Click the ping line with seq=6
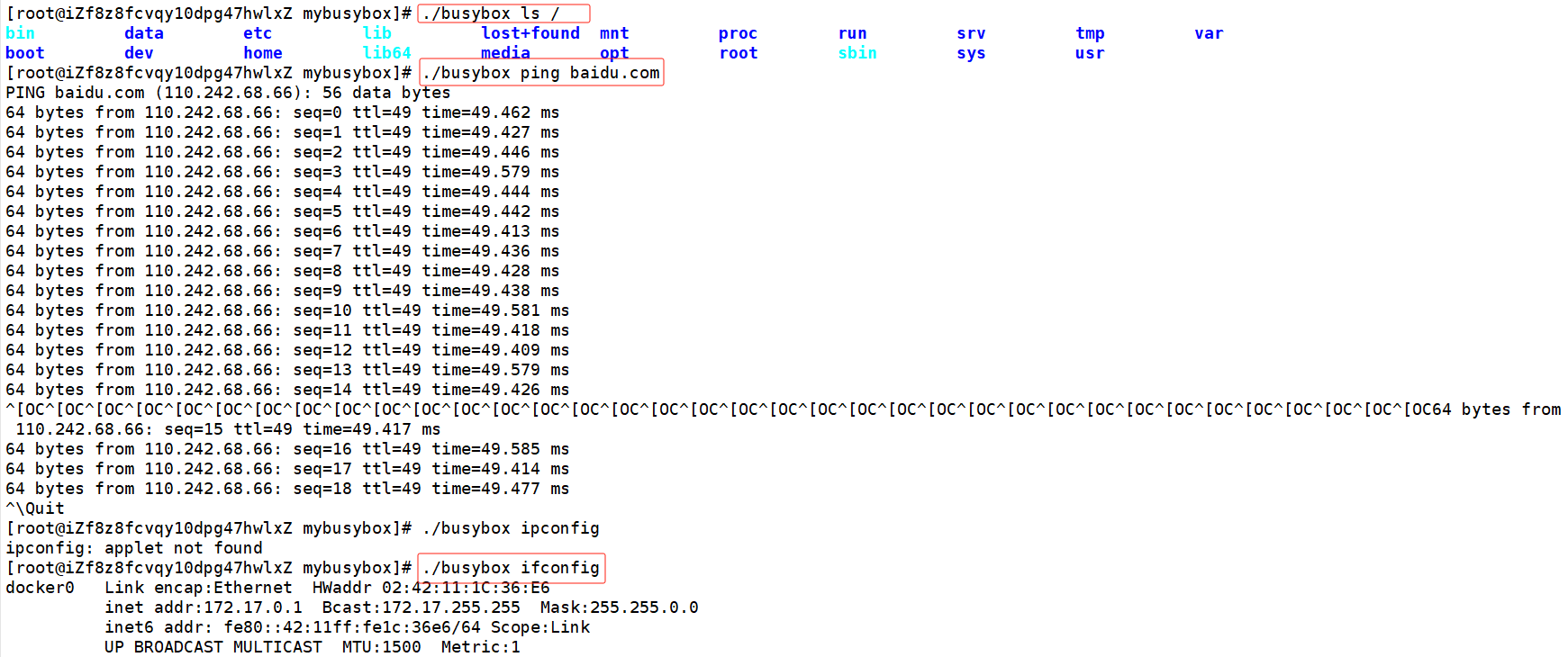 (283, 231)
